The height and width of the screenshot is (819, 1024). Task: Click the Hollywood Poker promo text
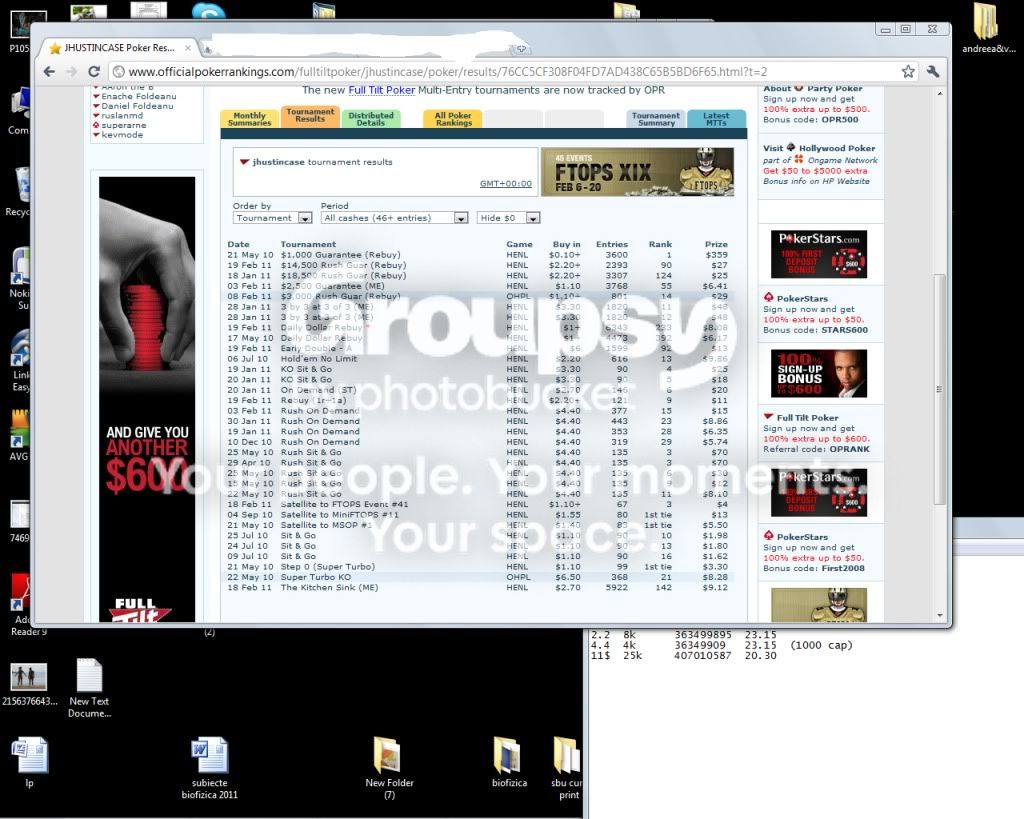tap(820, 165)
